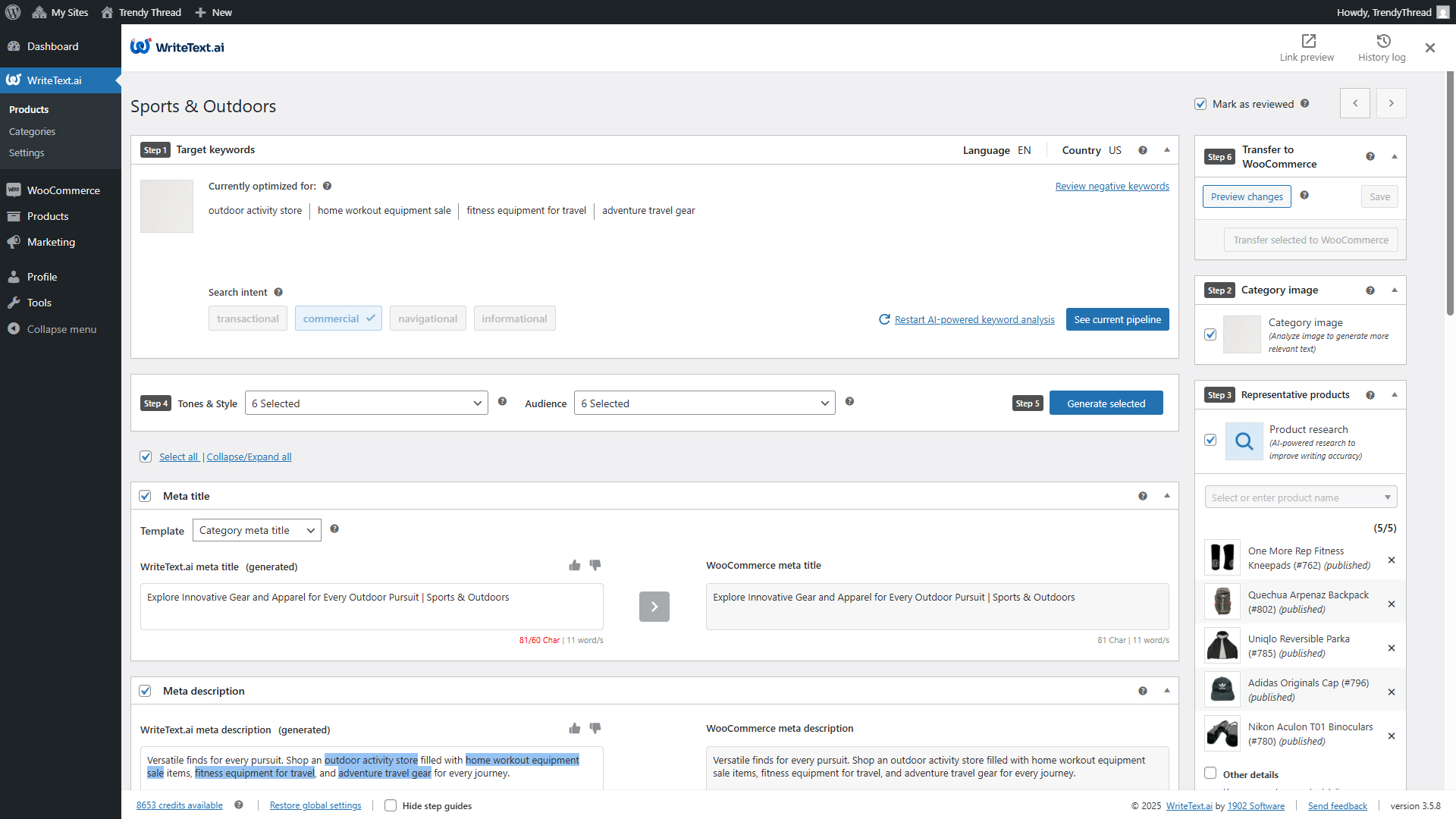Go to Categories in the WriteText.ai sidebar
Image resolution: width=1456 pixels, height=819 pixels.
(32, 131)
